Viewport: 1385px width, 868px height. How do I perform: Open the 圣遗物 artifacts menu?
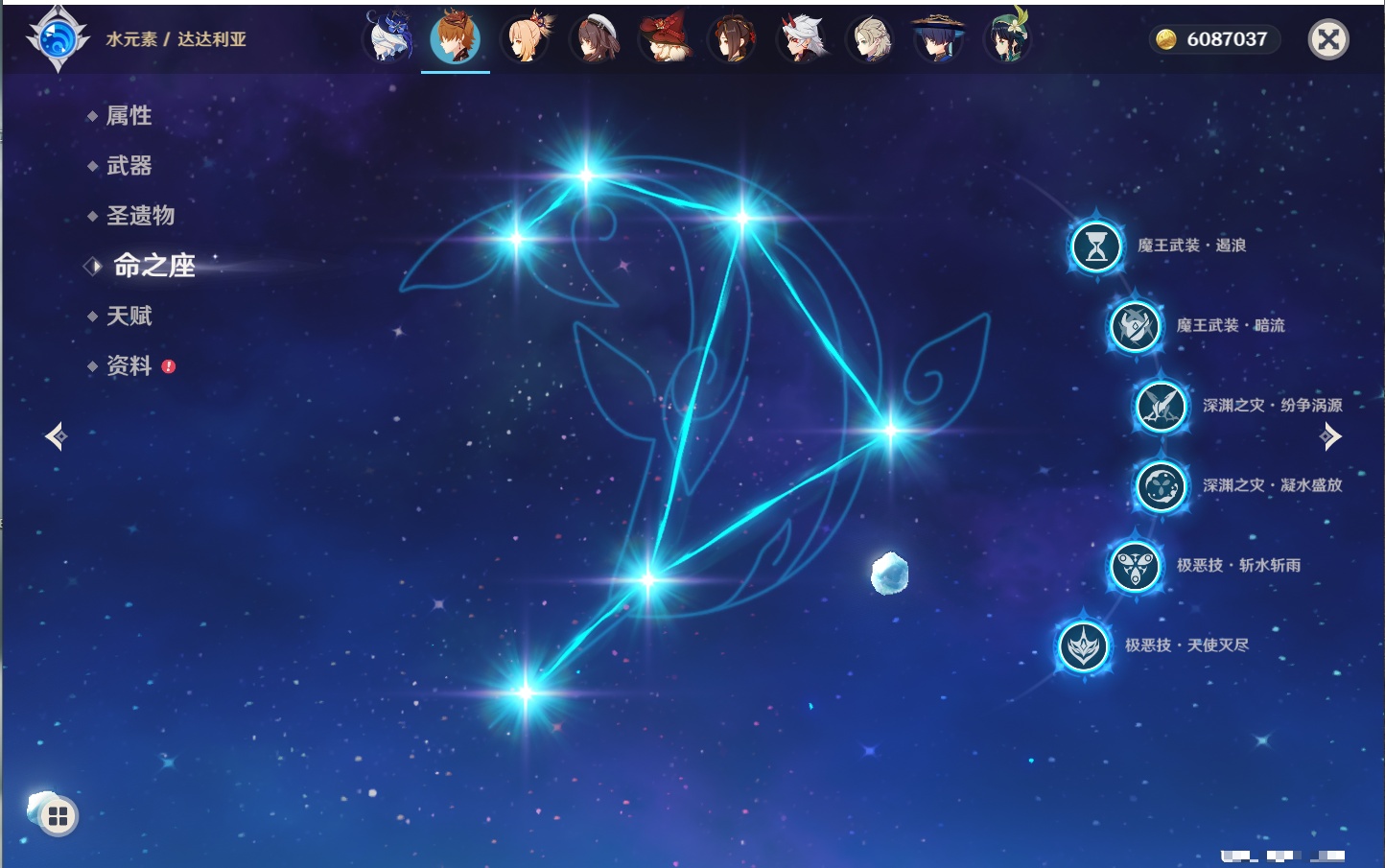click(140, 216)
